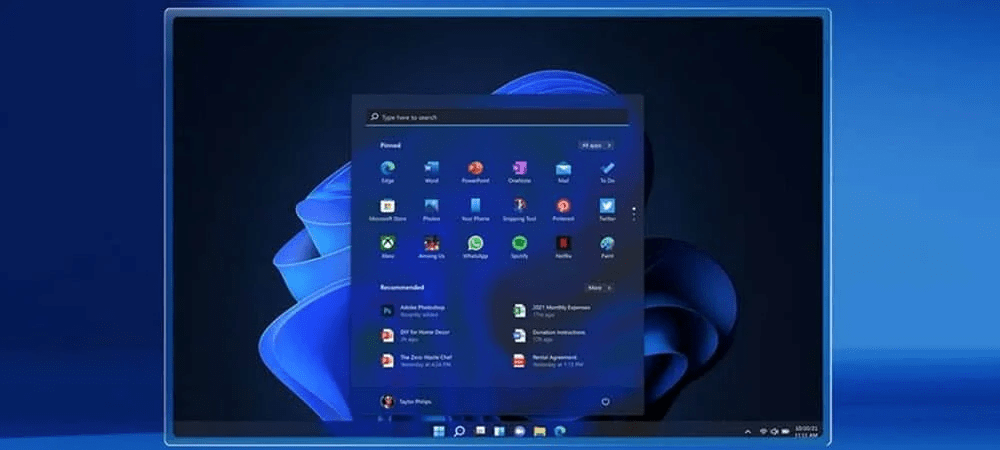1000x450 pixels.
Task: Open the Pinterest pinned app
Action: (563, 210)
